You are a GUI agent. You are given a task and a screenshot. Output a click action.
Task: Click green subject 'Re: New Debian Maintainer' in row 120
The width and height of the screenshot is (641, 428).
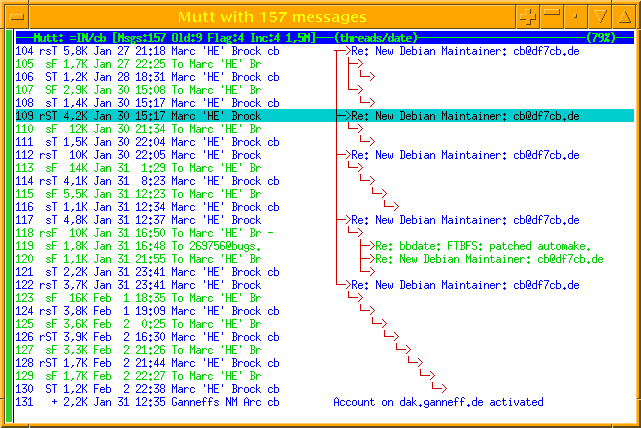click(x=489, y=259)
